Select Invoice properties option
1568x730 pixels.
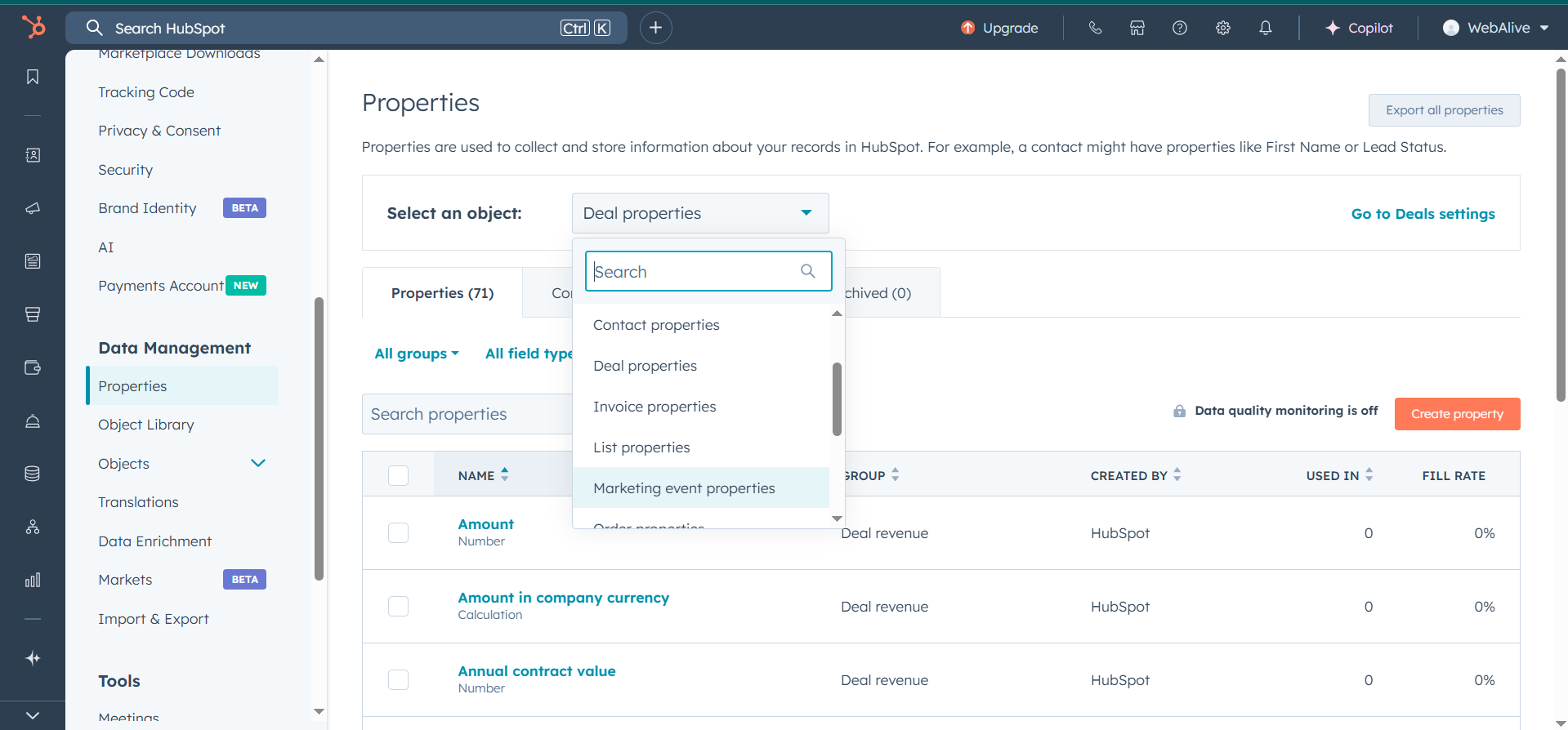point(701,407)
